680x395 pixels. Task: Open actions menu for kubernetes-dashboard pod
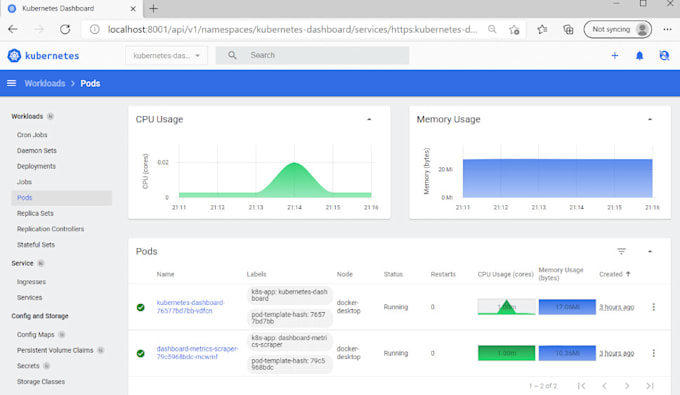(x=654, y=307)
